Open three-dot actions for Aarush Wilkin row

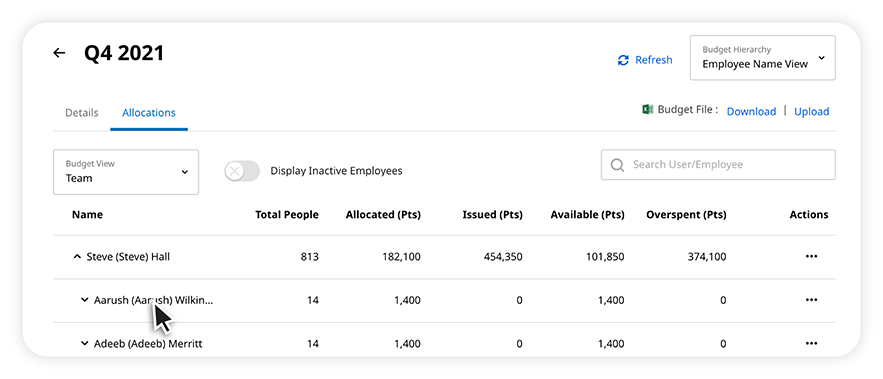pos(811,300)
